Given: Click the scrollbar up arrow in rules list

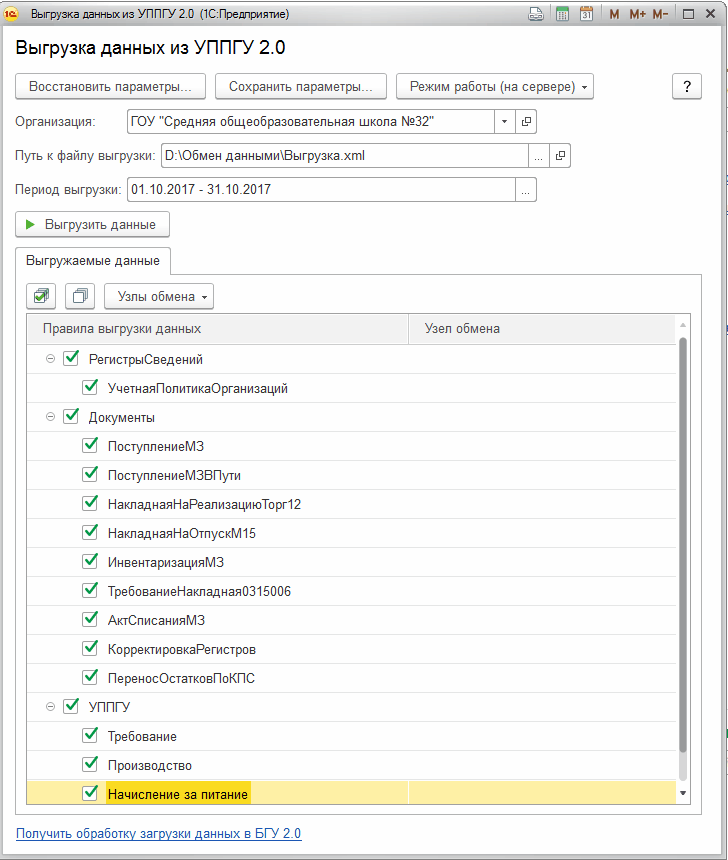Looking at the screenshot, I should tap(683, 326).
